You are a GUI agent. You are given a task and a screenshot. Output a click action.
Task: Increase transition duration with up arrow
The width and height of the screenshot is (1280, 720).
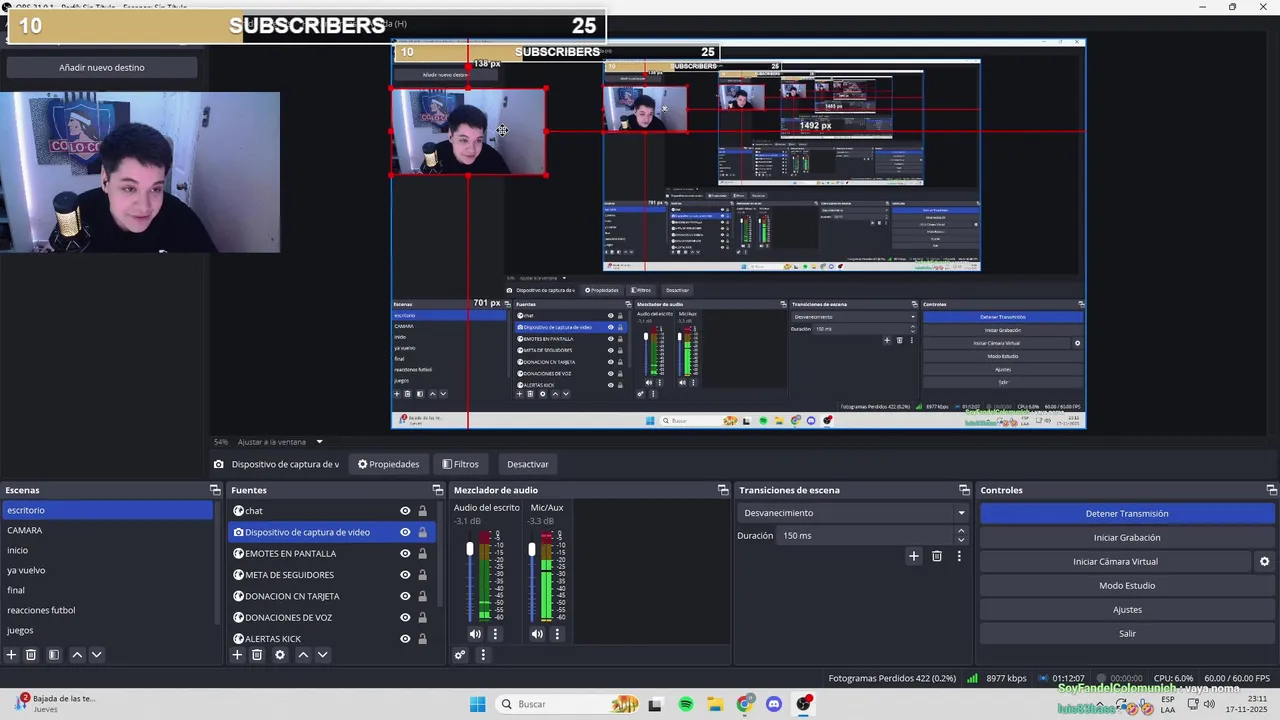[x=961, y=531]
